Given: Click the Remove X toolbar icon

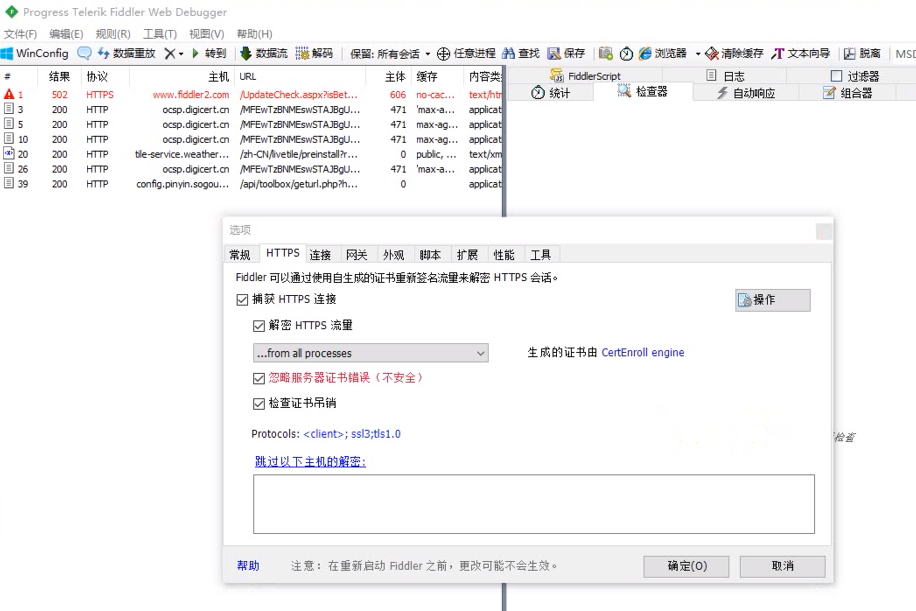Looking at the screenshot, I should (x=169, y=54).
